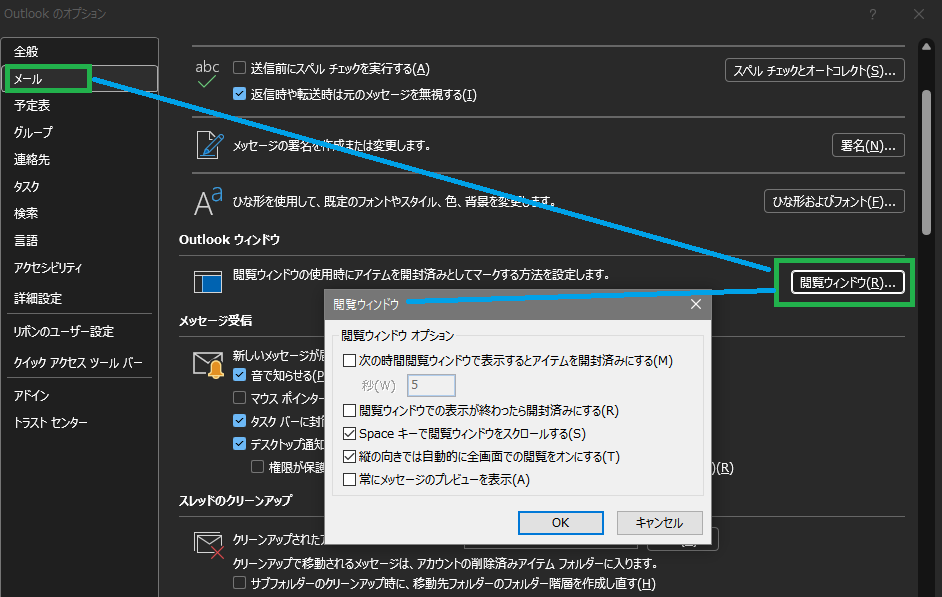Click the reading pane layout icon
The height and width of the screenshot is (597, 942).
(208, 282)
